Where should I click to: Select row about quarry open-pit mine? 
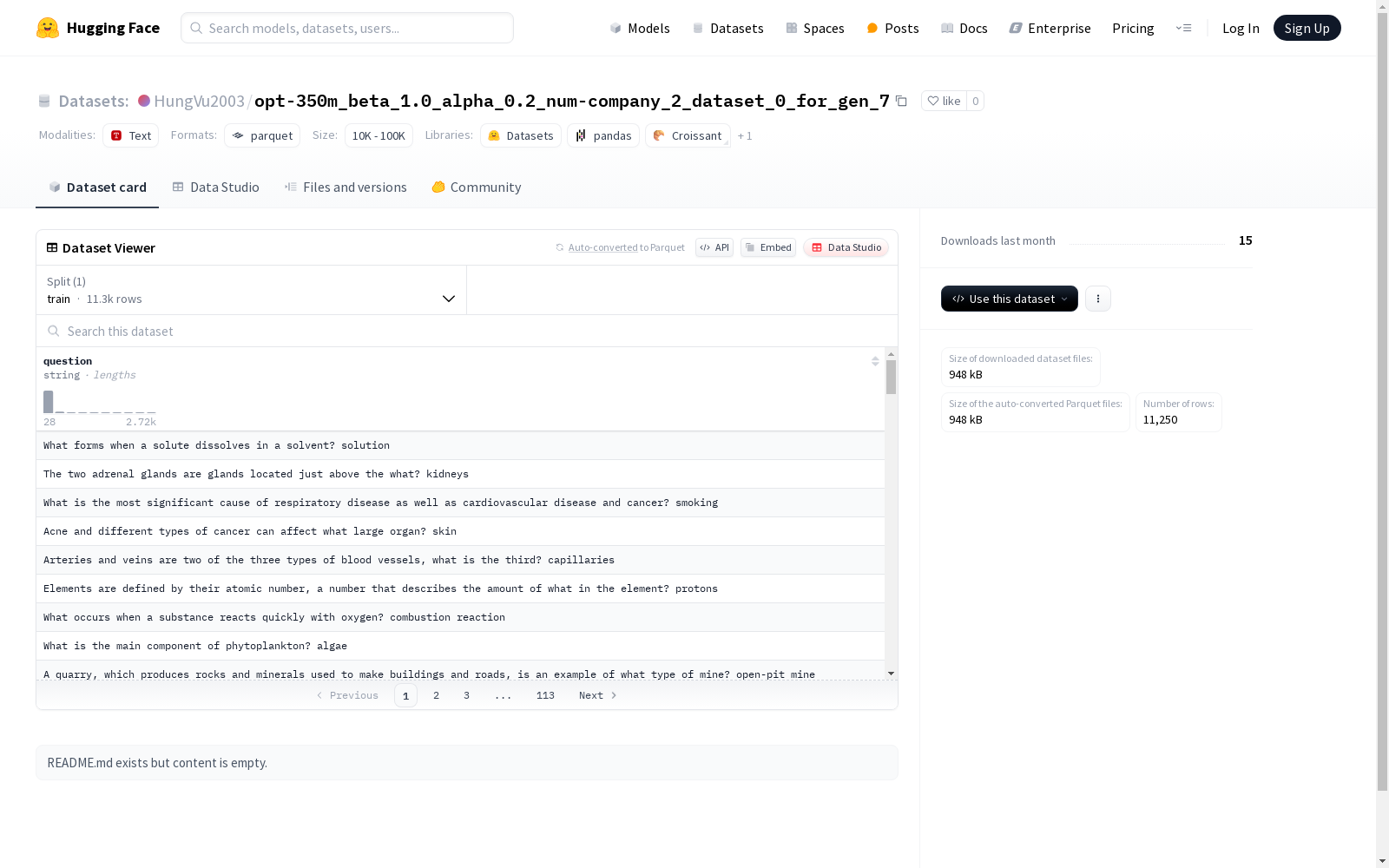click(x=460, y=671)
